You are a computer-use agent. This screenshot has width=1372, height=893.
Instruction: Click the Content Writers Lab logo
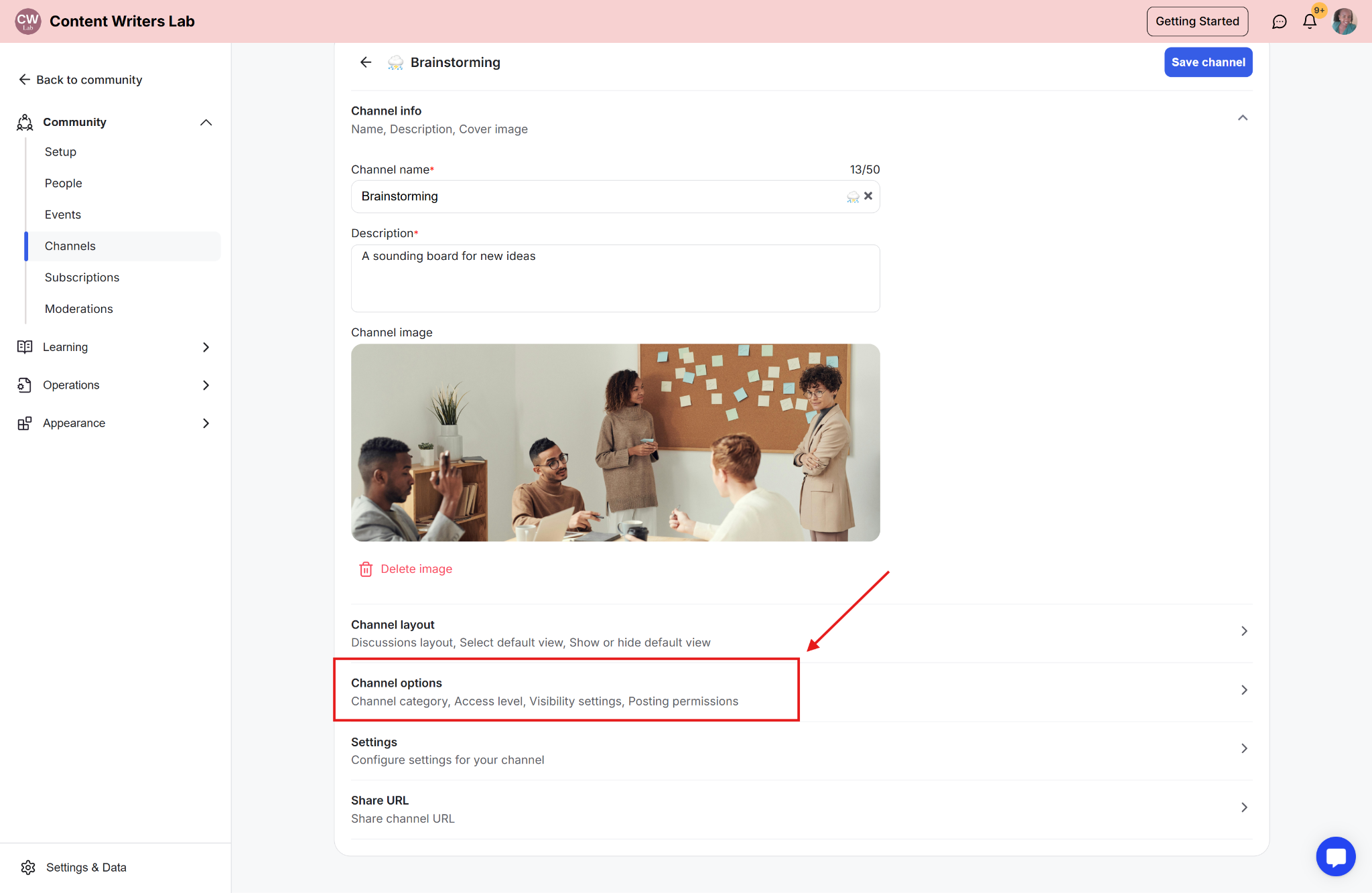tap(27, 21)
